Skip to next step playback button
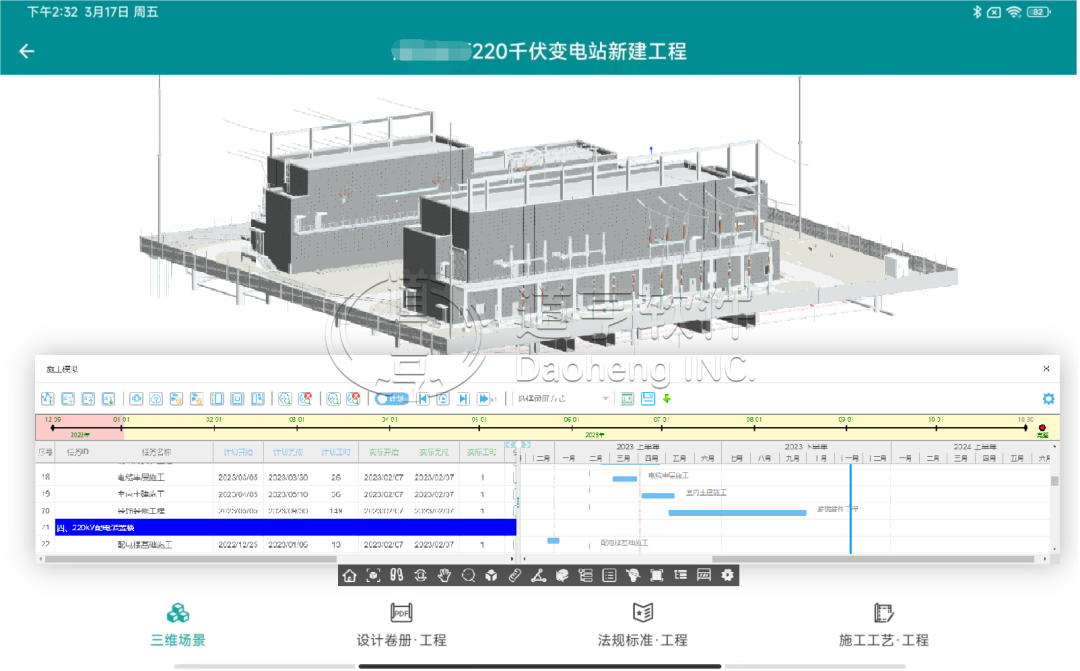This screenshot has height=671, width=1080. (463, 398)
